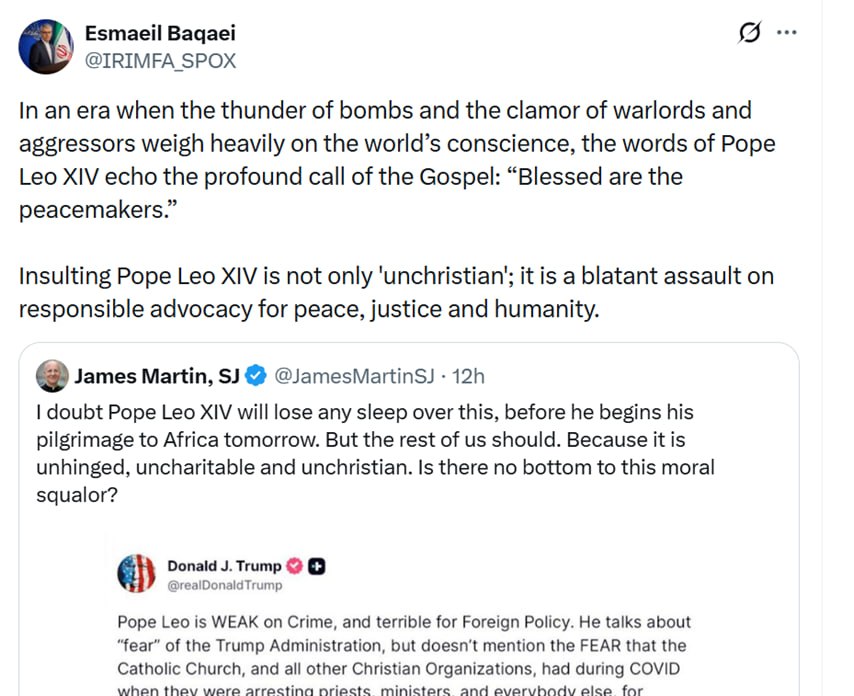Click Donald J. Trump's flag avatar
Viewport: 854px width, 696px height.
click(x=137, y=574)
